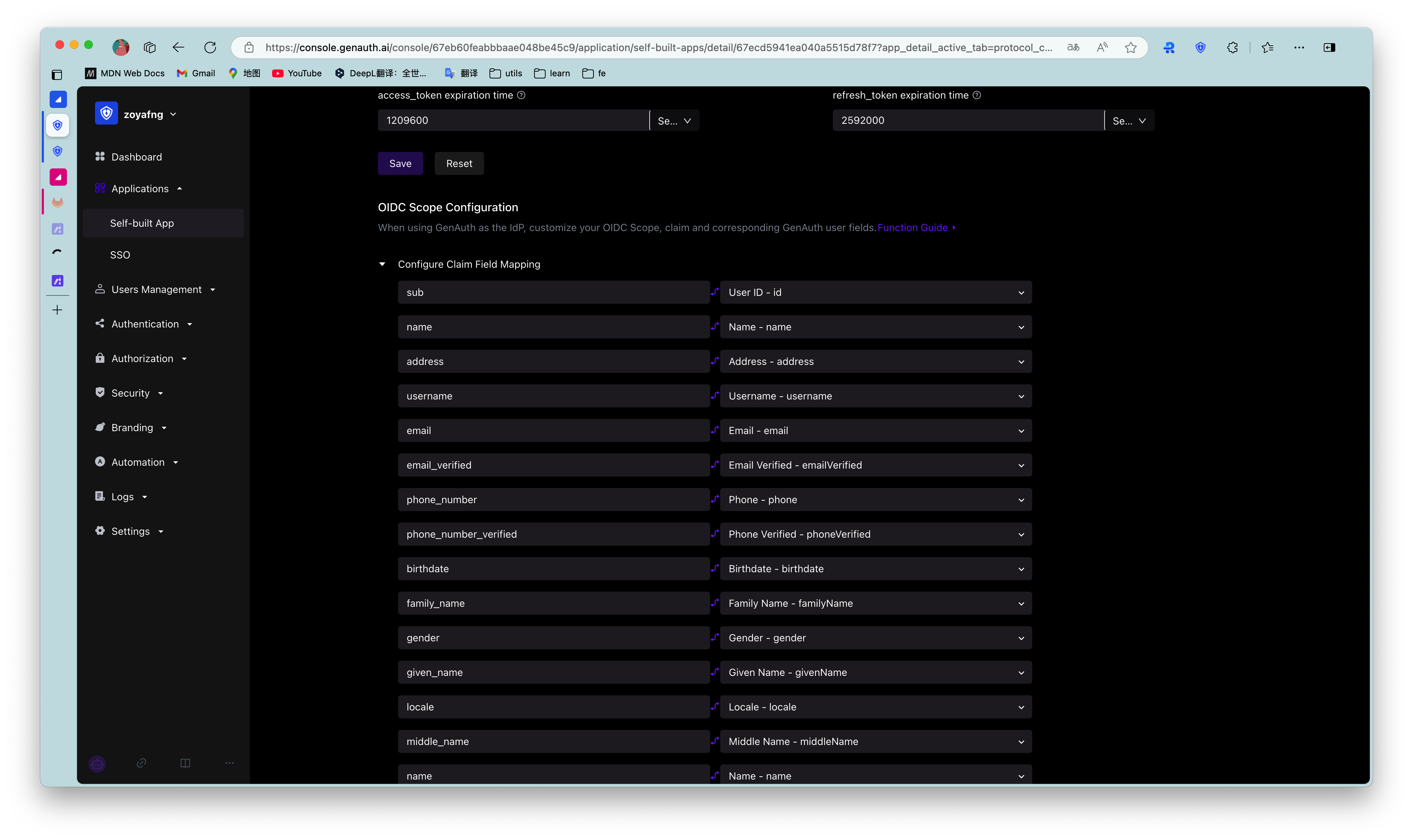Click the link icon in sidebar footer
This screenshot has height=840, width=1413.
(141, 763)
